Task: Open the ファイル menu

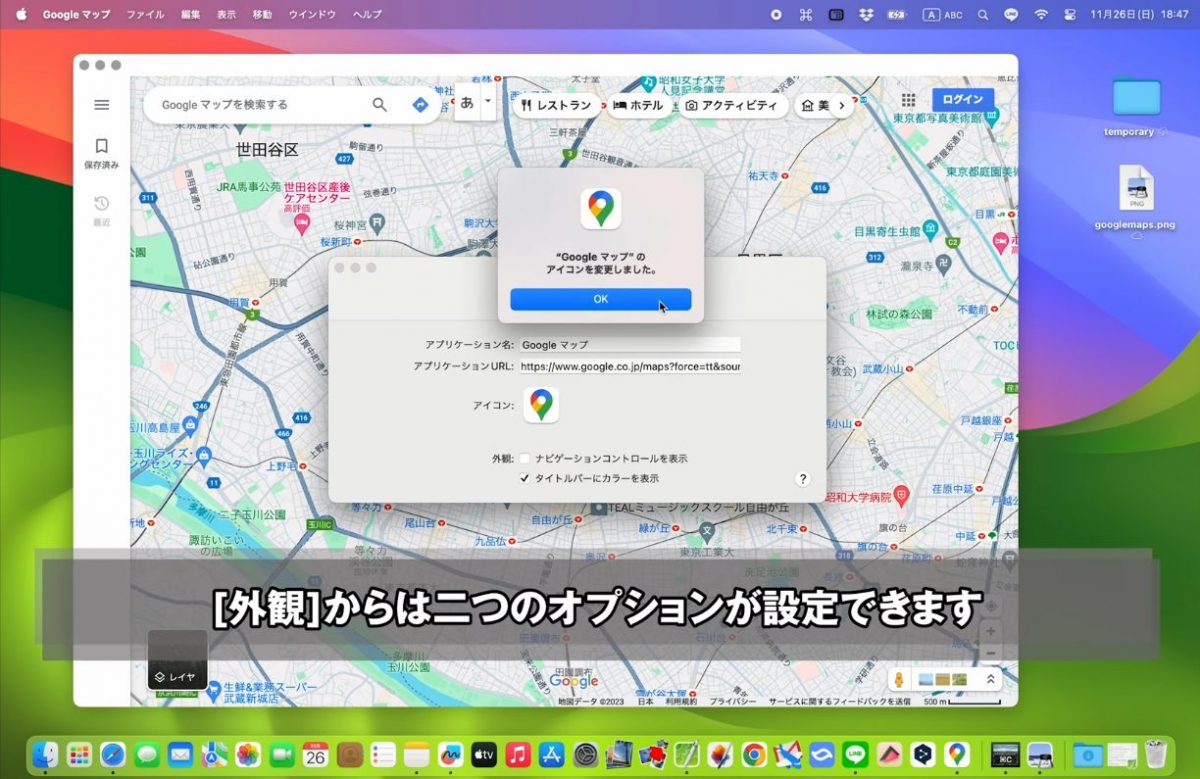Action: pyautogui.click(x=146, y=15)
